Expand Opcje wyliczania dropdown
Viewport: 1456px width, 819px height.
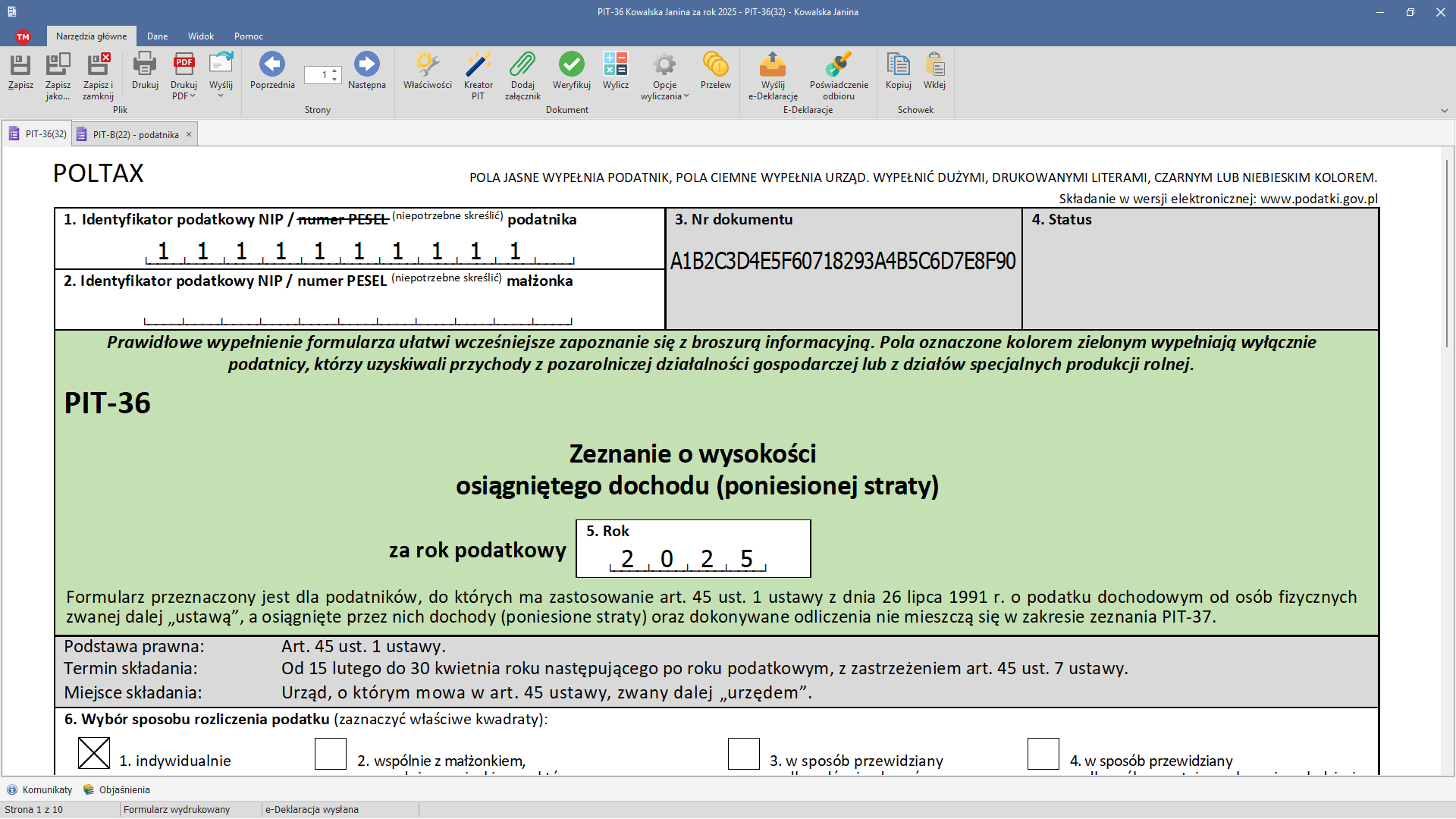664,90
